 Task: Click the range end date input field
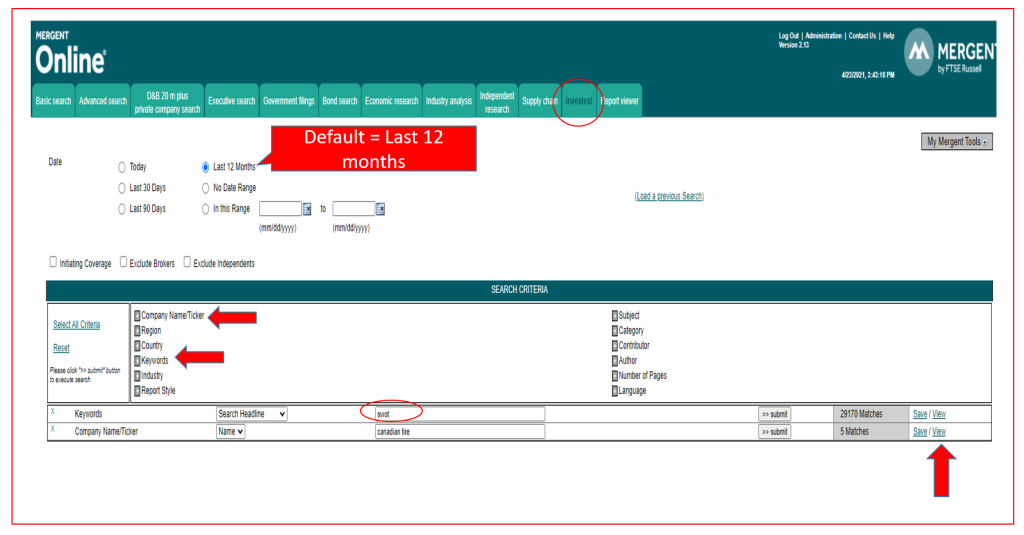tap(354, 209)
